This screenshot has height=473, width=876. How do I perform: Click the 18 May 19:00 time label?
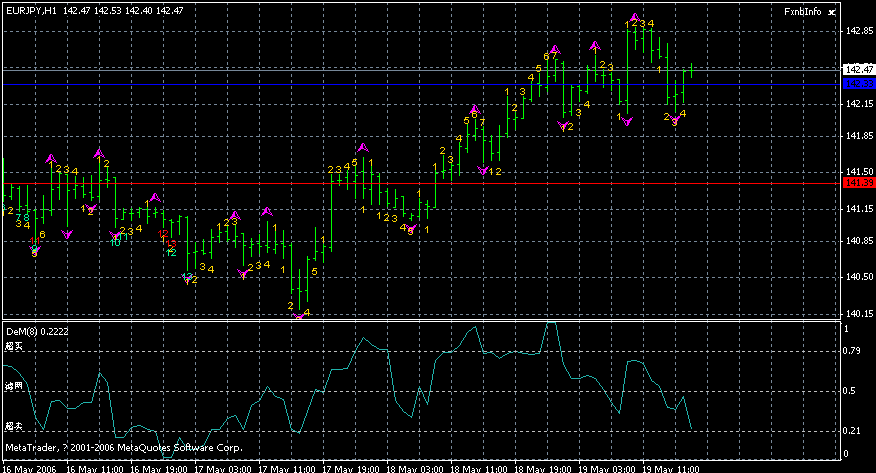tap(543, 469)
